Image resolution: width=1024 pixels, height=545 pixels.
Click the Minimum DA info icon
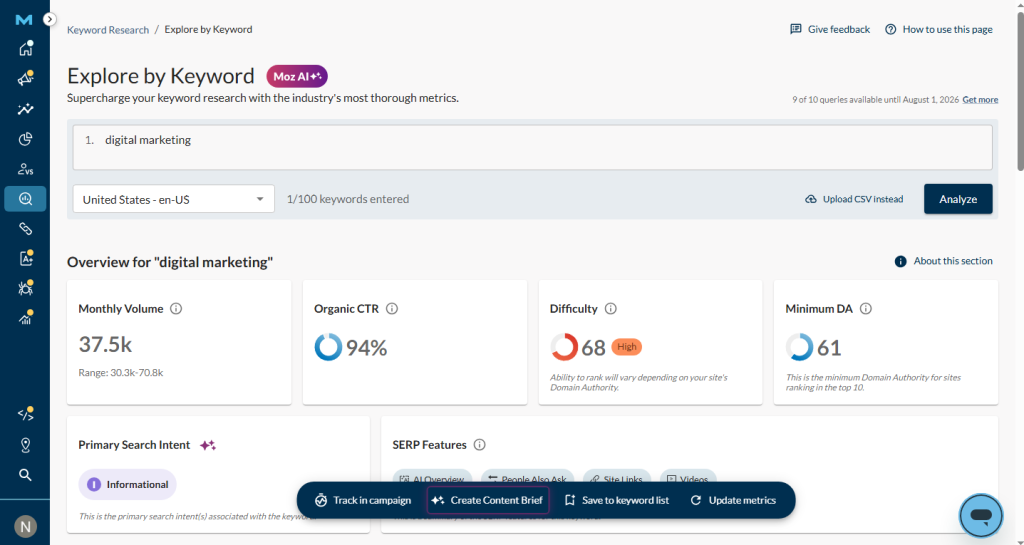pyautogui.click(x=866, y=309)
